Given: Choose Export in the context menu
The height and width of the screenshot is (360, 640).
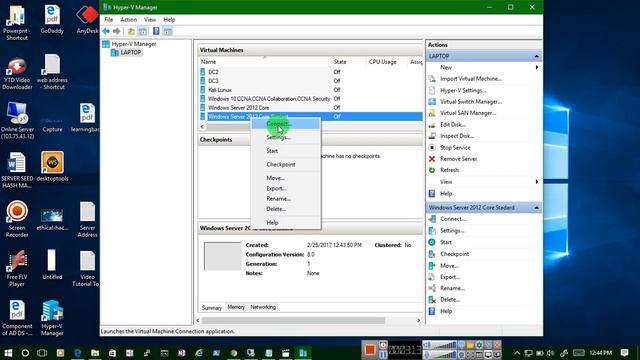Looking at the screenshot, I should point(286,189).
